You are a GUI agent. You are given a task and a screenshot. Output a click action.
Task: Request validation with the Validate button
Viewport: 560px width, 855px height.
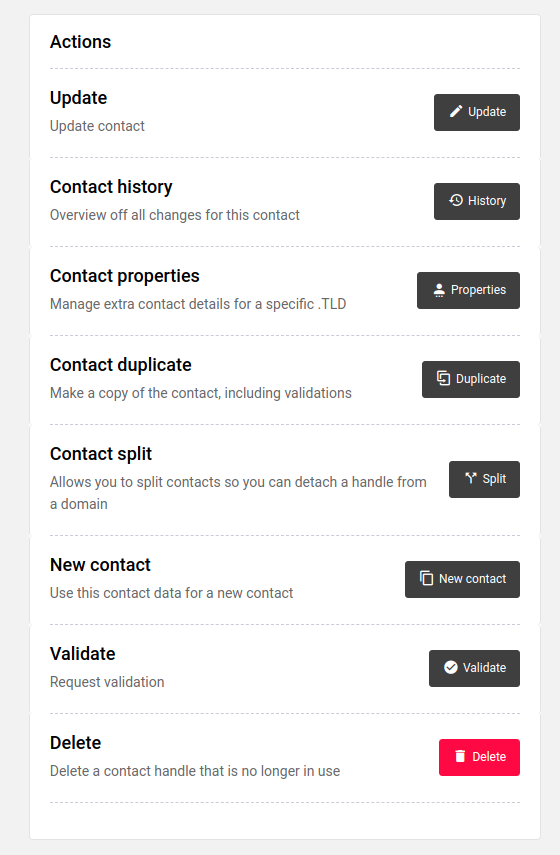click(x=474, y=668)
